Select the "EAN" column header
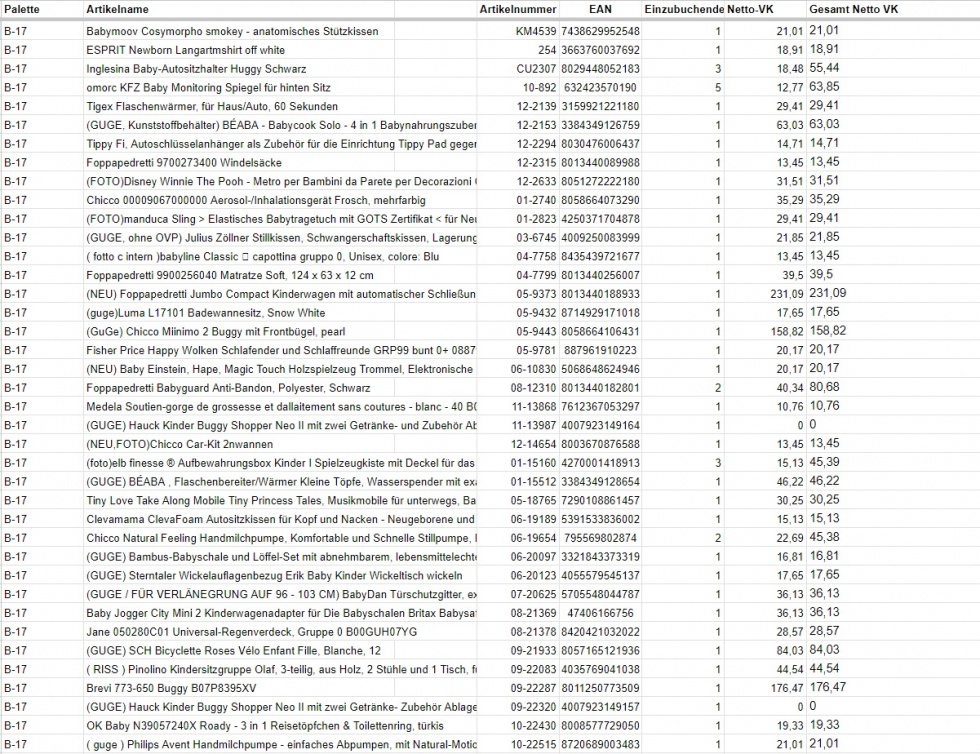The height and width of the screenshot is (754, 980). tap(600, 9)
